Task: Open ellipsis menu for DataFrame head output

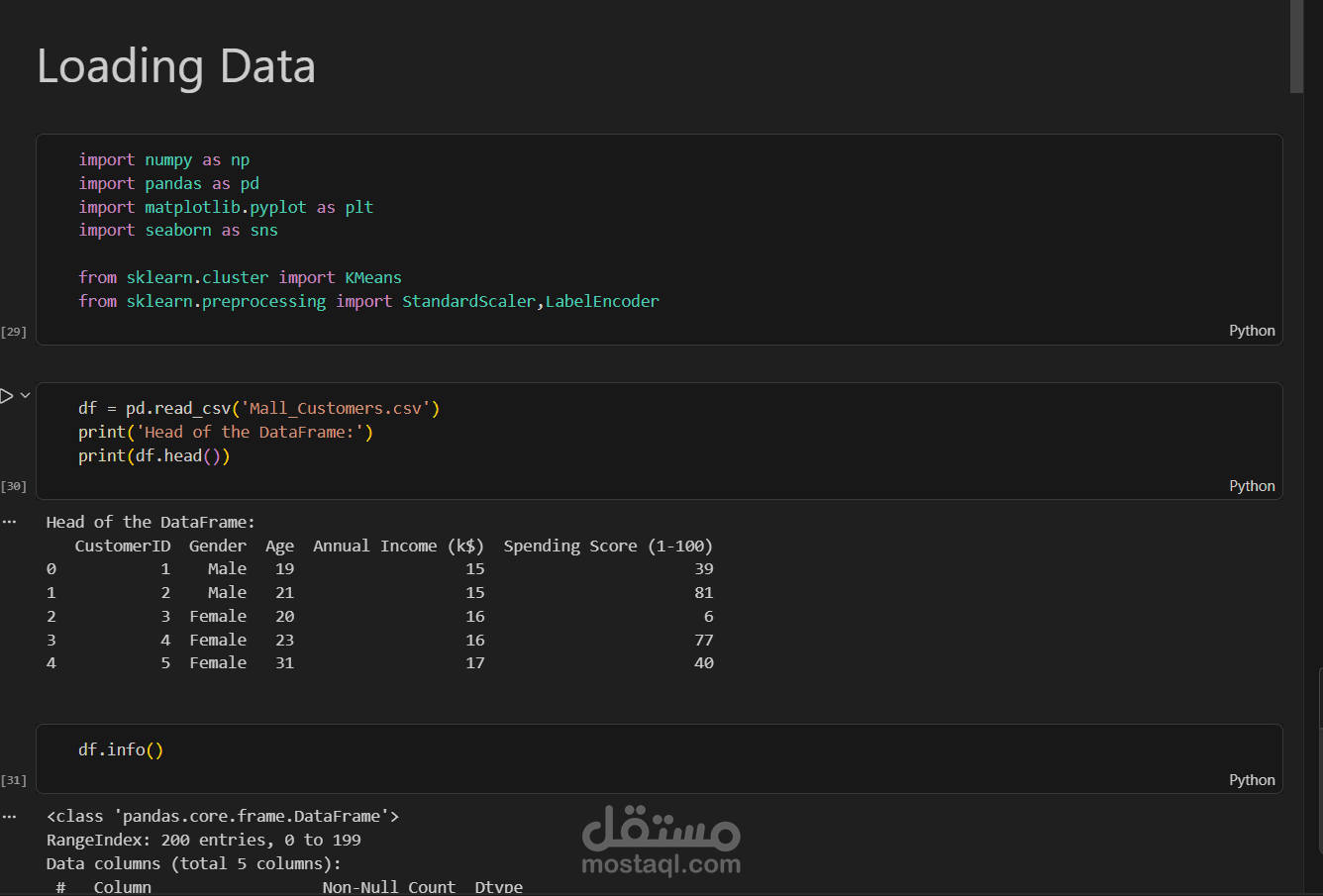Action: [x=10, y=522]
